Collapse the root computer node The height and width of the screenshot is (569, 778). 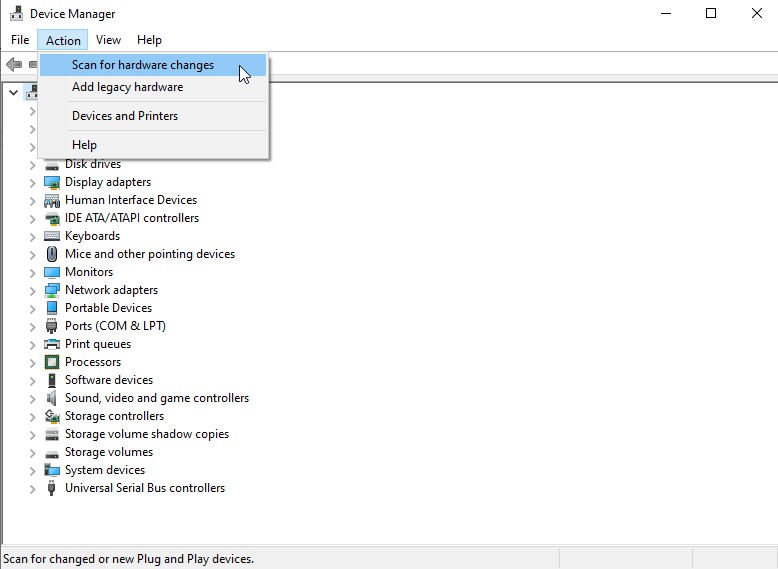[13, 92]
